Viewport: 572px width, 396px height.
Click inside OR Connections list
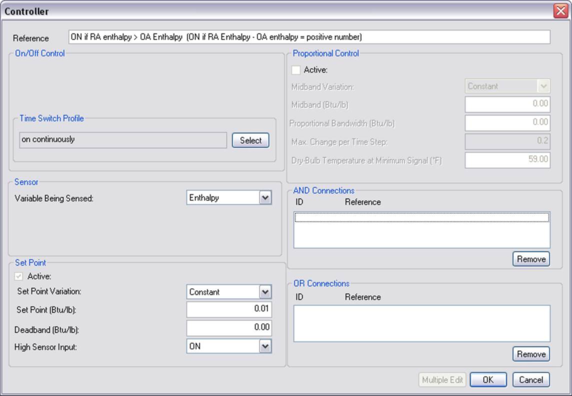(x=422, y=323)
